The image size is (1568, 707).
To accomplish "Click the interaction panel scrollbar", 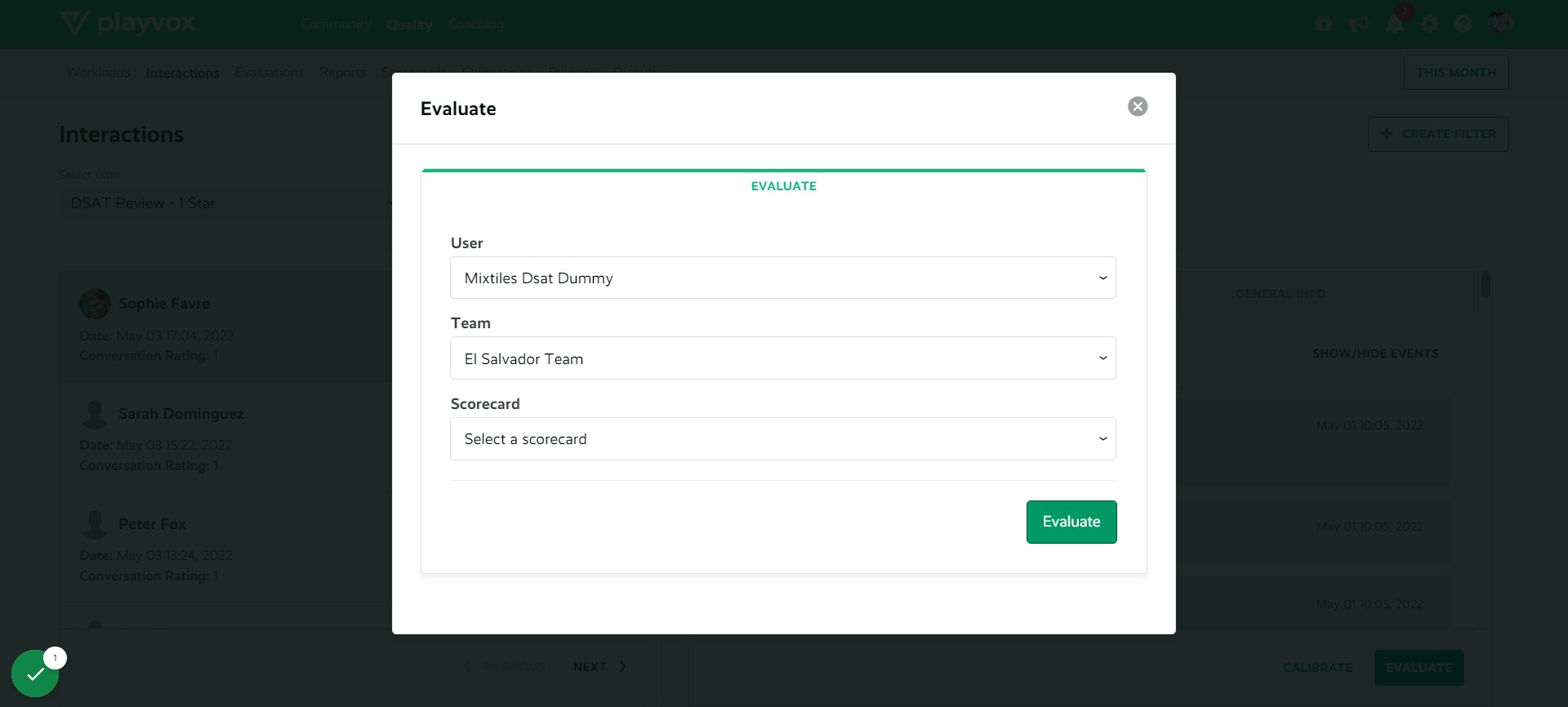I will 1486,285.
